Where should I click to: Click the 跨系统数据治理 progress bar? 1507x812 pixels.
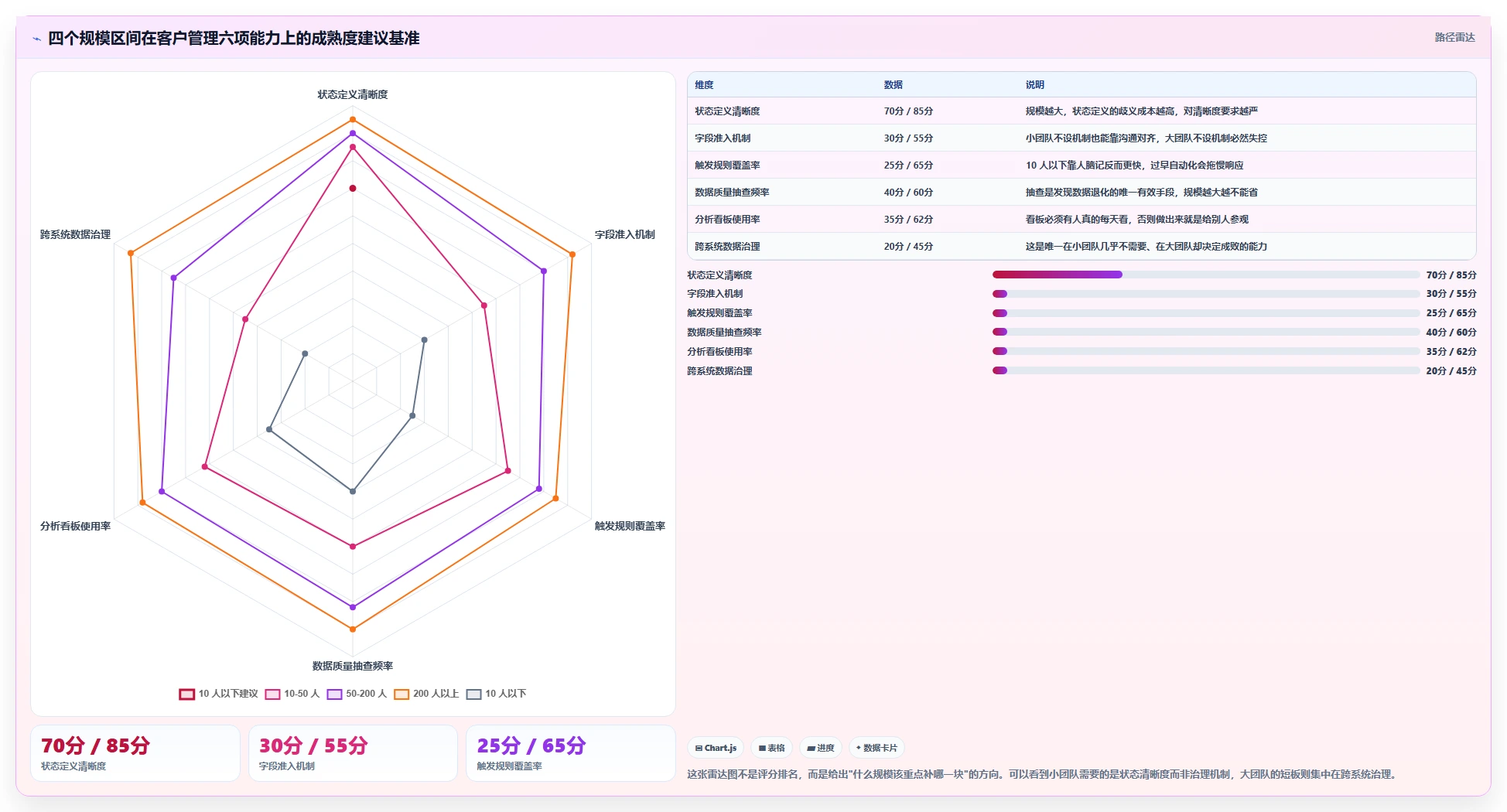[1206, 370]
